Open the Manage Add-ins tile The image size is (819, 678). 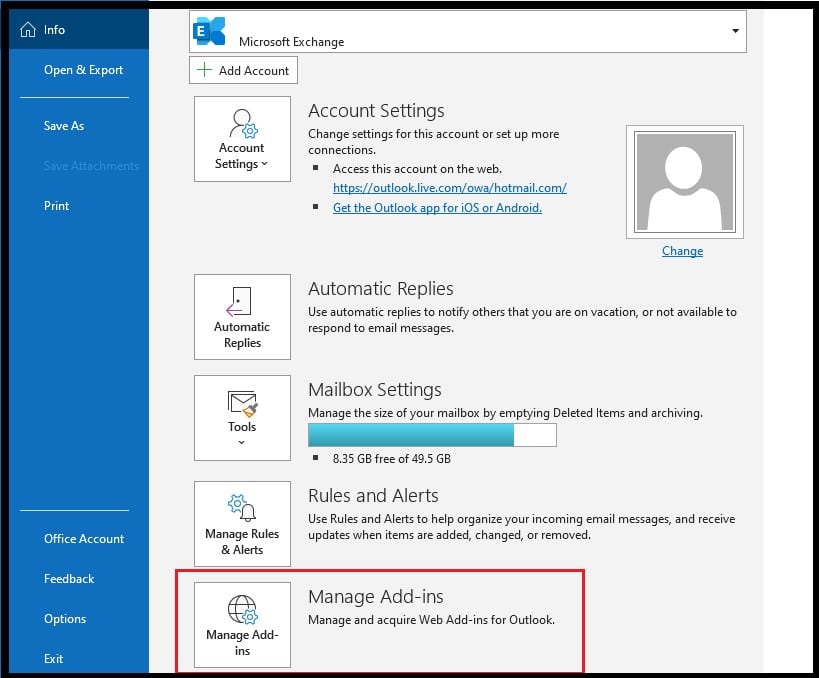coord(242,625)
